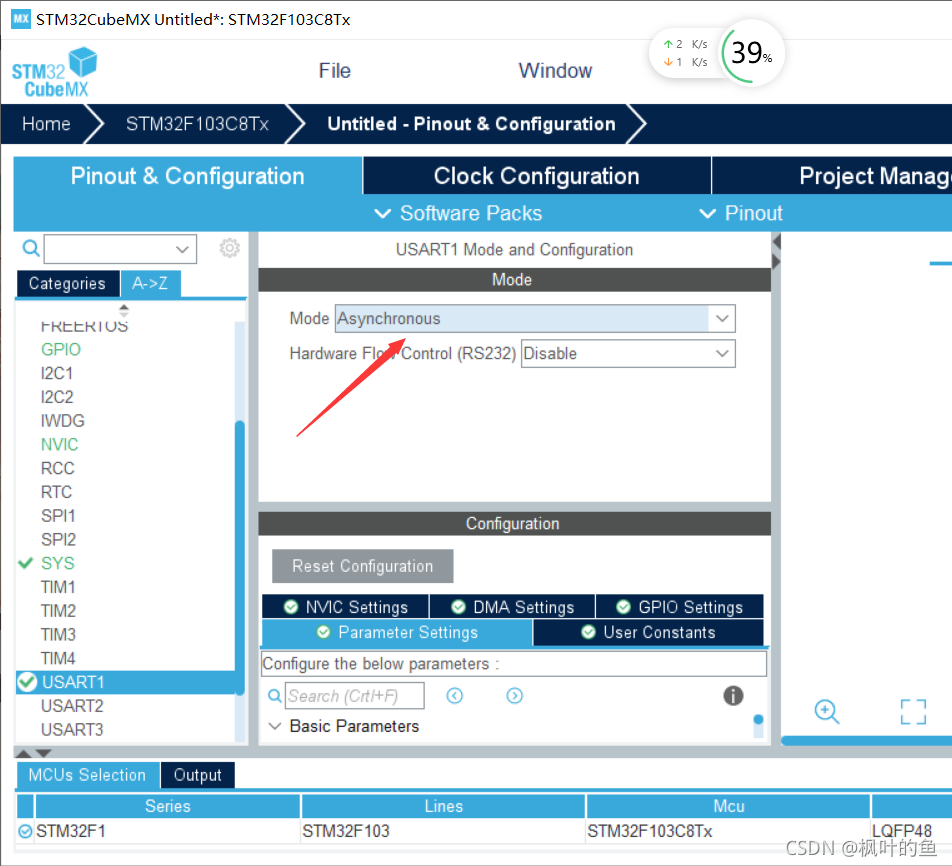The image size is (952, 866).
Task: Click the STM32CubeMX logo
Action: click(x=54, y=72)
